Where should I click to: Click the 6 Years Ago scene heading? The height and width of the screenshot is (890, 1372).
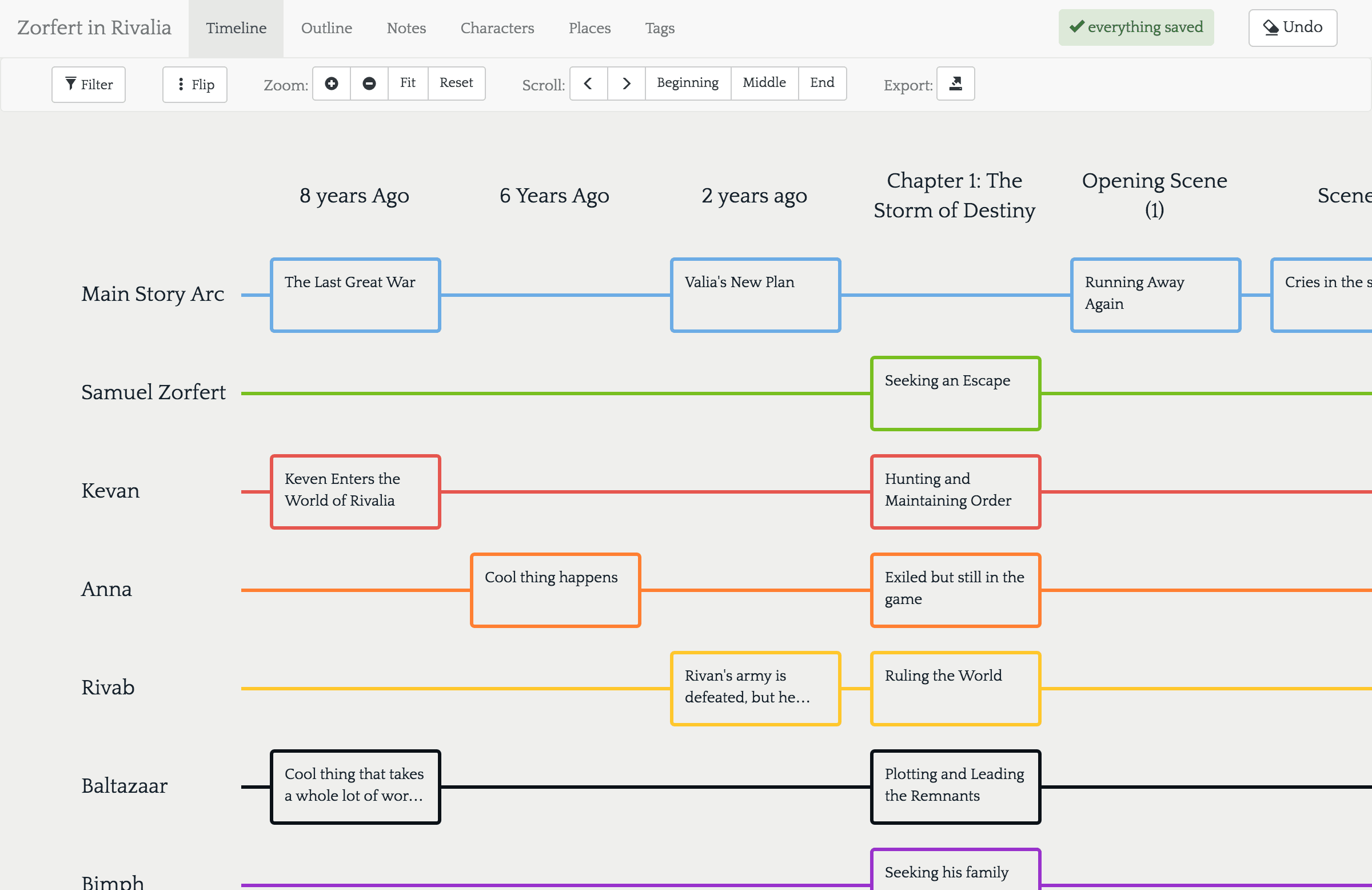554,196
